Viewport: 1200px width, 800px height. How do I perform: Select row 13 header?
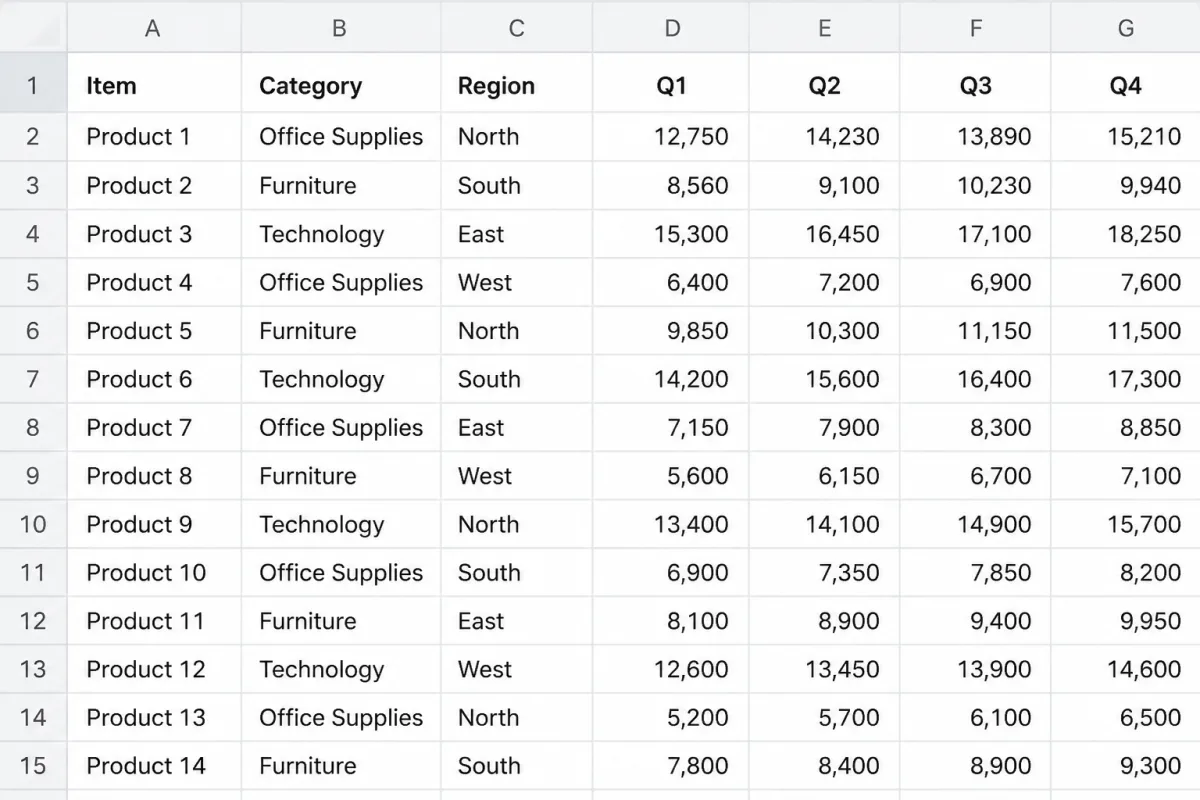pos(33,669)
